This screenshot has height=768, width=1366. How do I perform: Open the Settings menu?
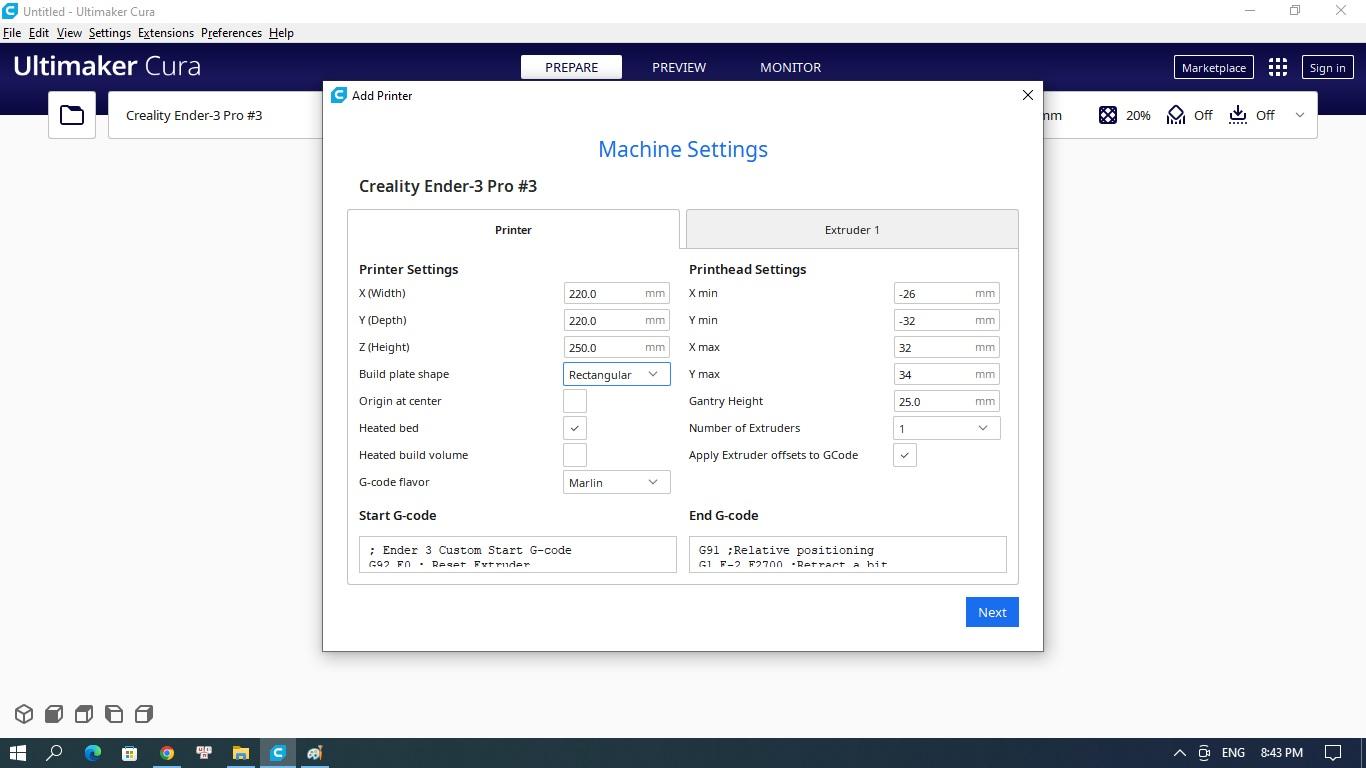[x=110, y=33]
